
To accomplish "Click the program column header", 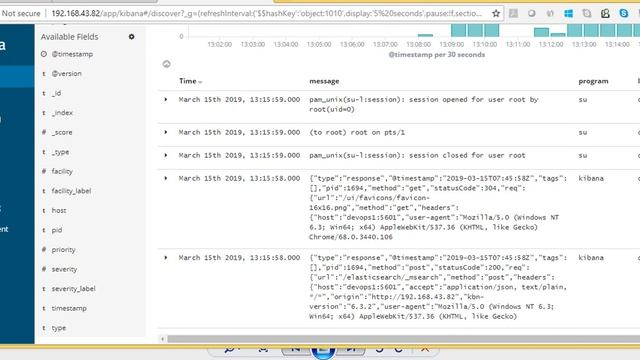I will (x=593, y=81).
